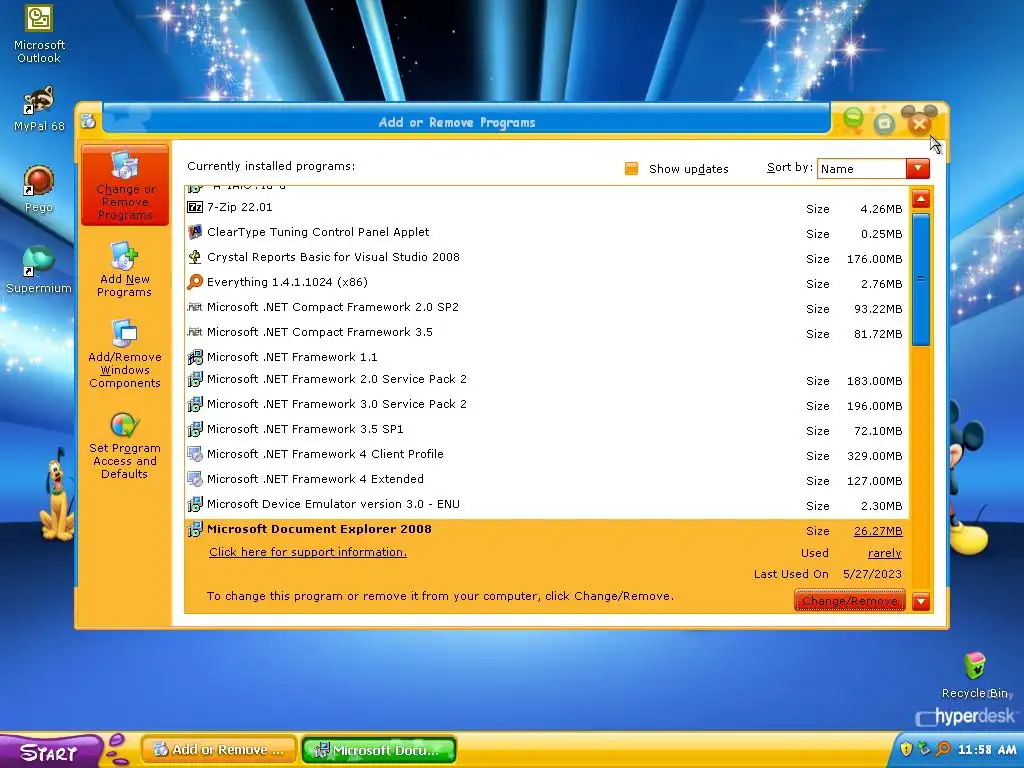
Task: Select Microsoft .NET Compact Framework 3.5
Action: [547, 332]
